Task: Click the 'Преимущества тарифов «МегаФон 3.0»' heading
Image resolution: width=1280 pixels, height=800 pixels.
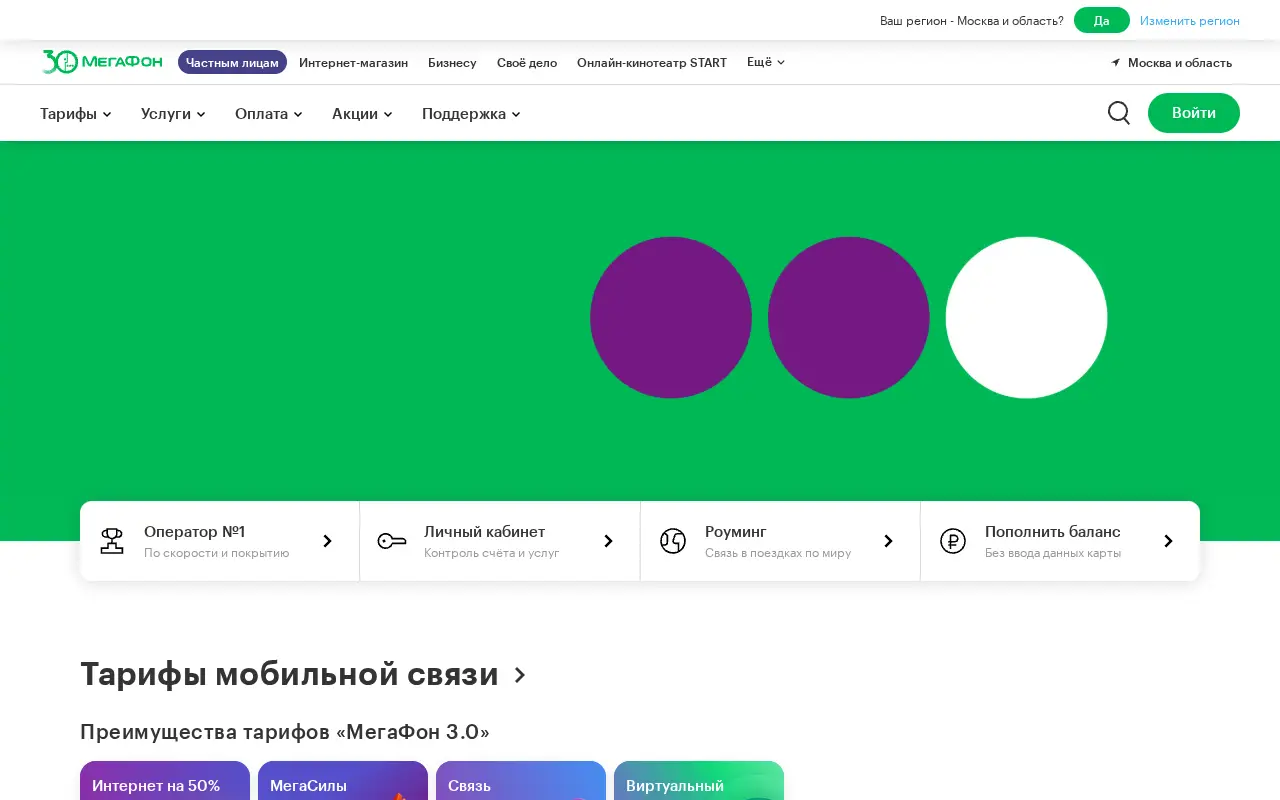Action: tap(285, 732)
